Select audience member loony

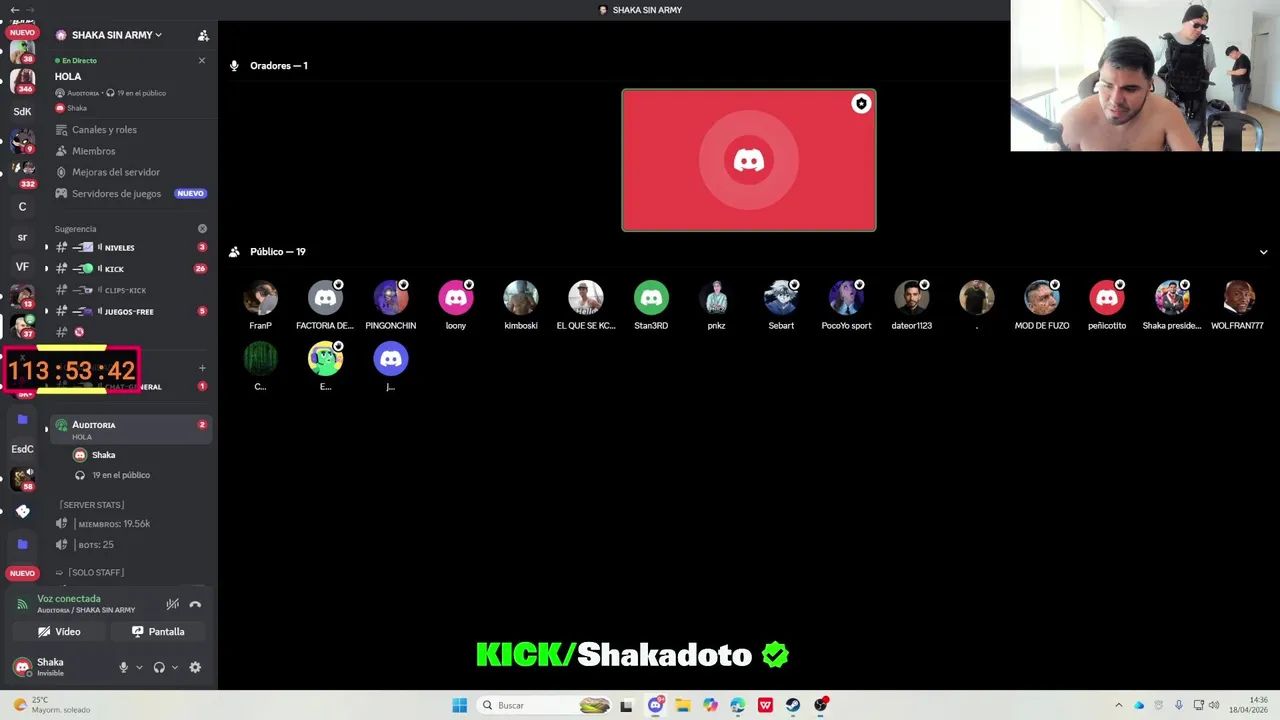coord(456,305)
